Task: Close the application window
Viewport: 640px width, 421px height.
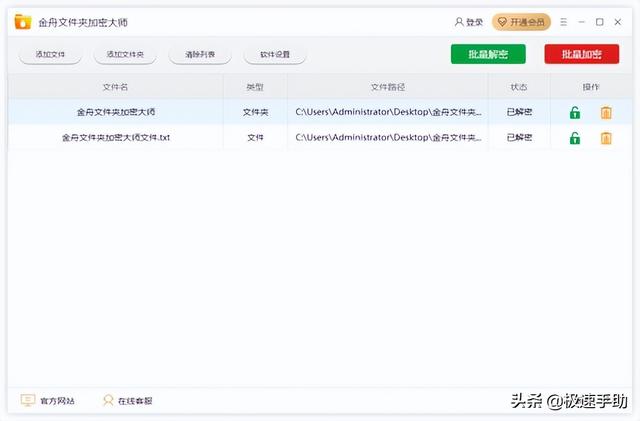Action: (618, 22)
